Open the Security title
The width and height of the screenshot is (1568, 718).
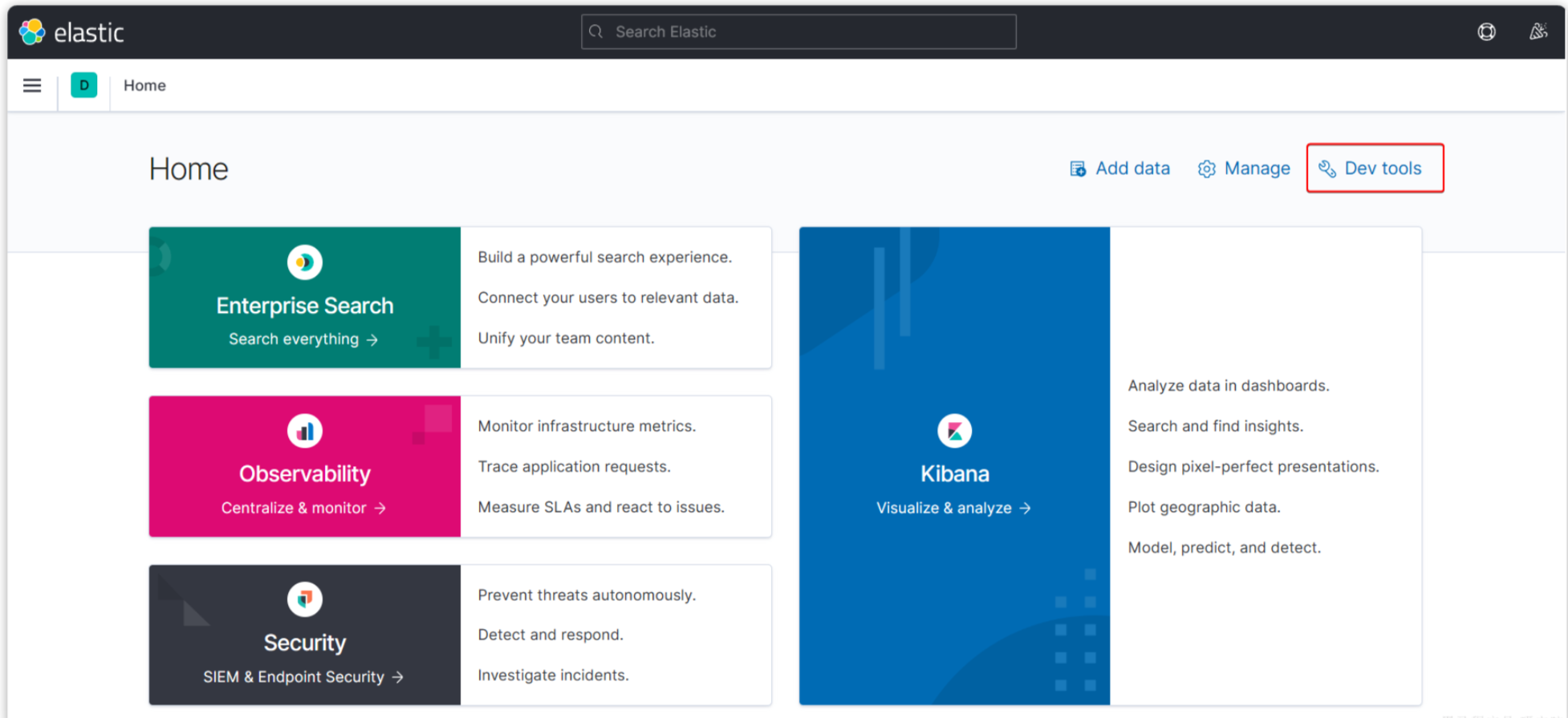tap(305, 643)
